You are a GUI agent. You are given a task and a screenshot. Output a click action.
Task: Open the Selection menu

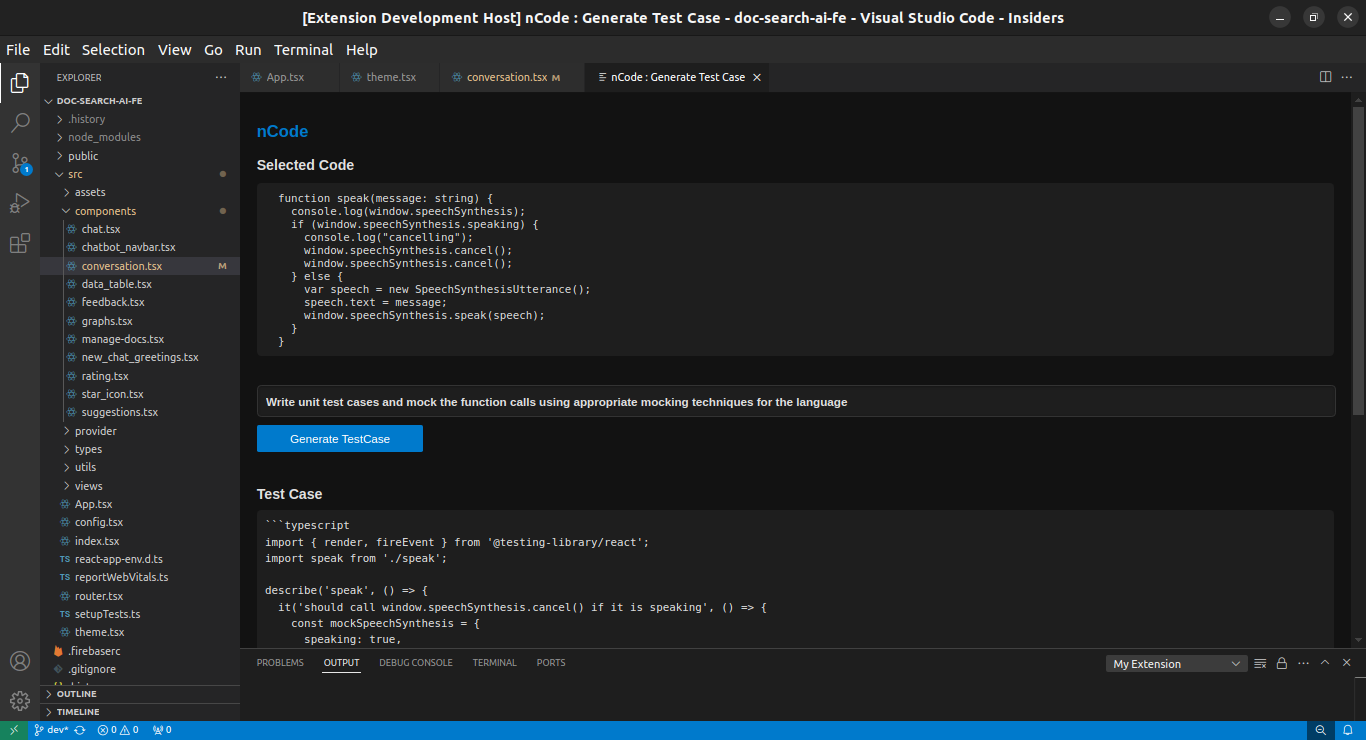(113, 50)
